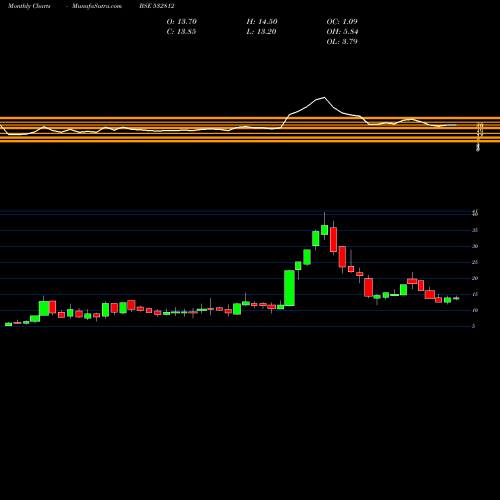
Task: Open the MunafaSutra.com label
Action: pyautogui.click(x=97, y=6)
